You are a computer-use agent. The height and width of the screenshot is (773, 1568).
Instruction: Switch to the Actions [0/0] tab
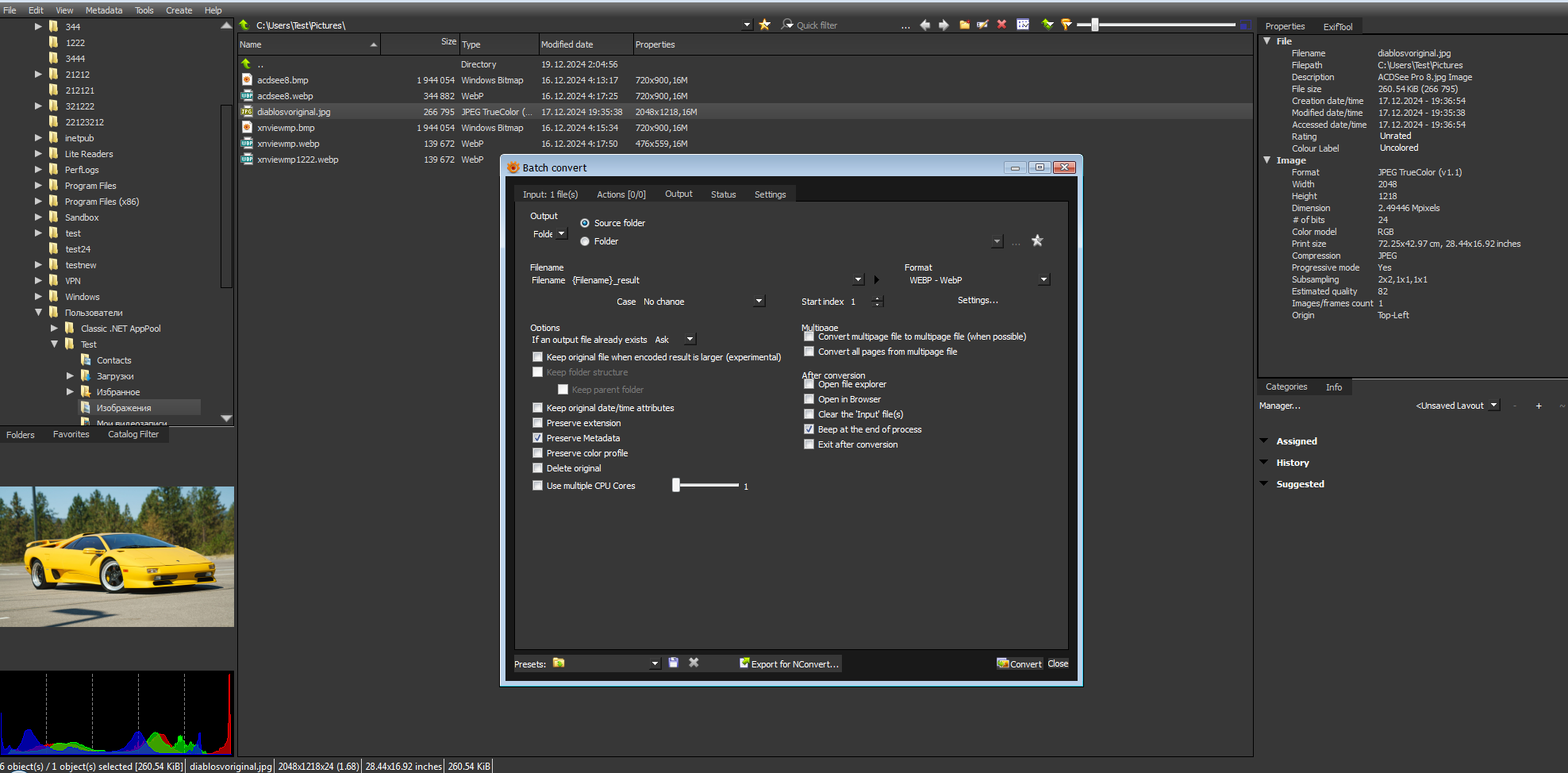click(621, 194)
